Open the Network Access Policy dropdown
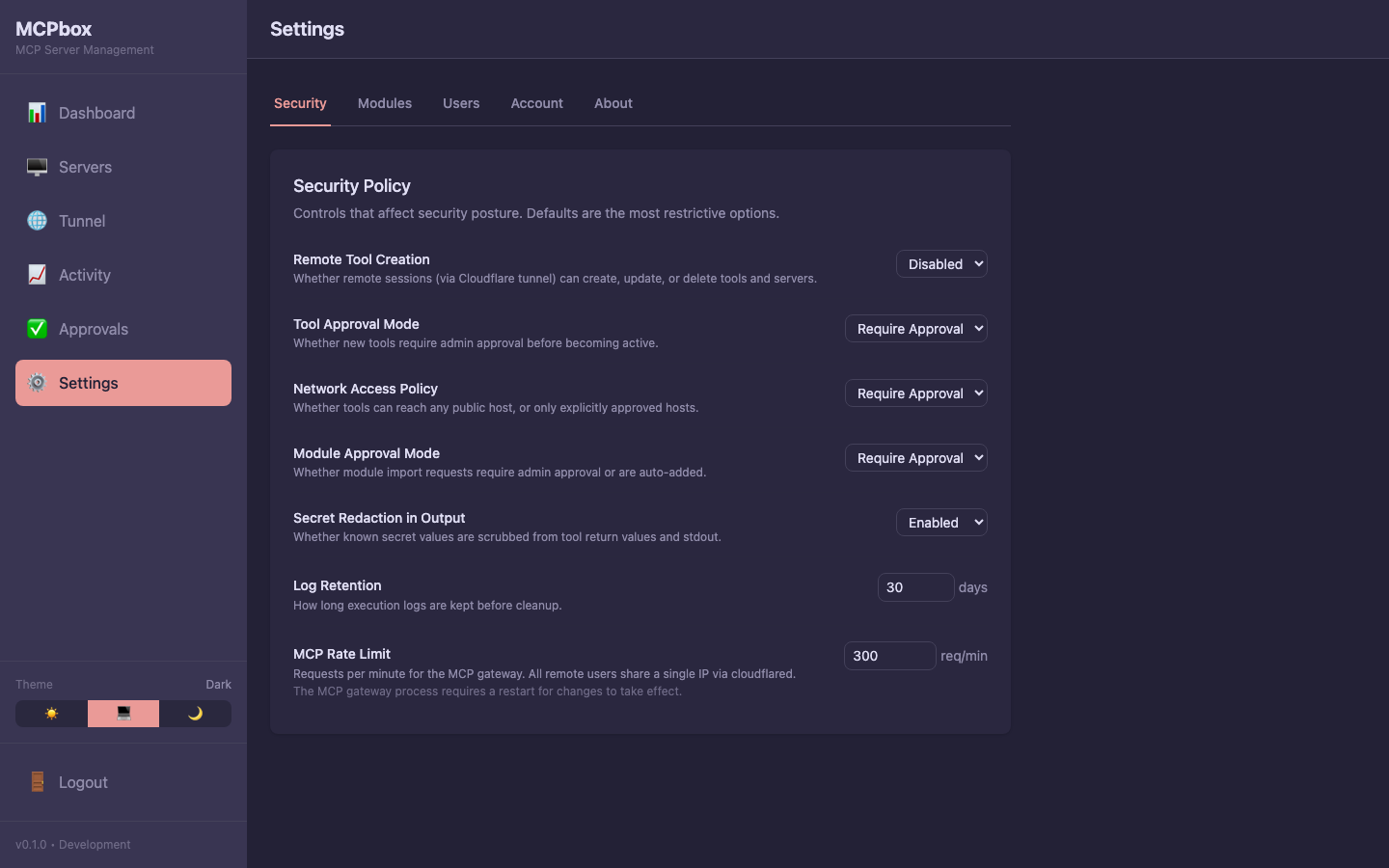Viewport: 1389px width, 868px height. (915, 393)
